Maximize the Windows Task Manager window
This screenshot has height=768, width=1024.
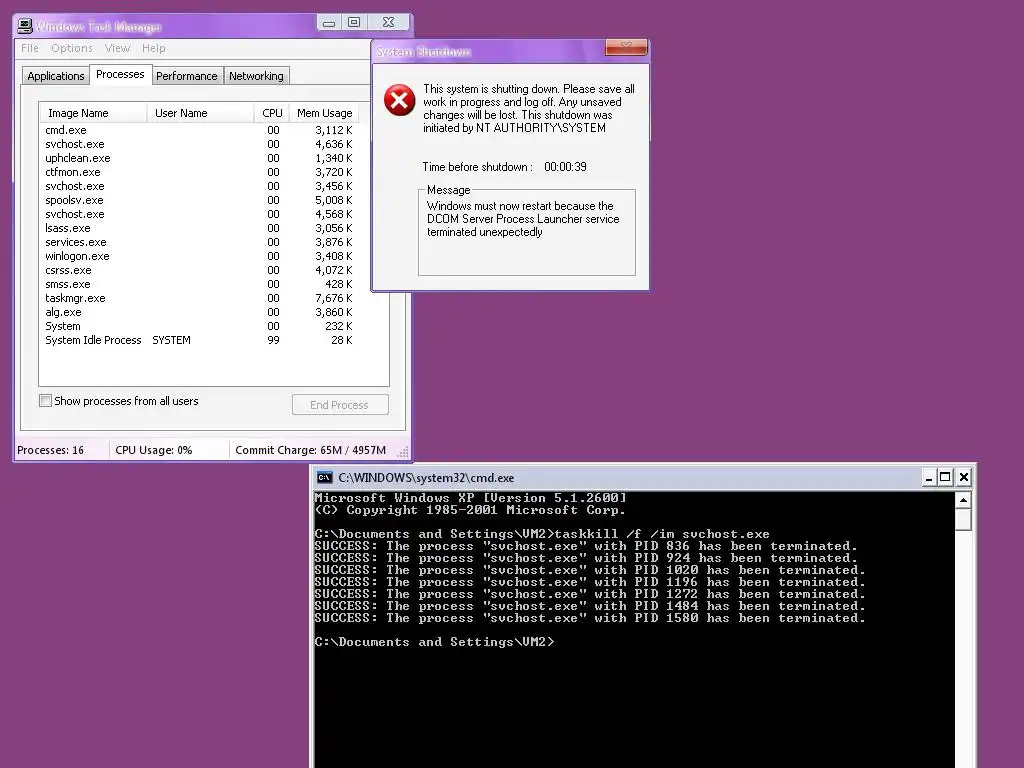(x=354, y=23)
